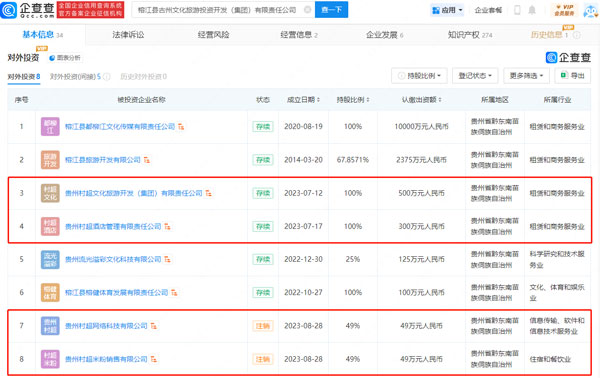The image size is (600, 378).
Task: Clear the search box with the X icon
Action: coord(307,10)
